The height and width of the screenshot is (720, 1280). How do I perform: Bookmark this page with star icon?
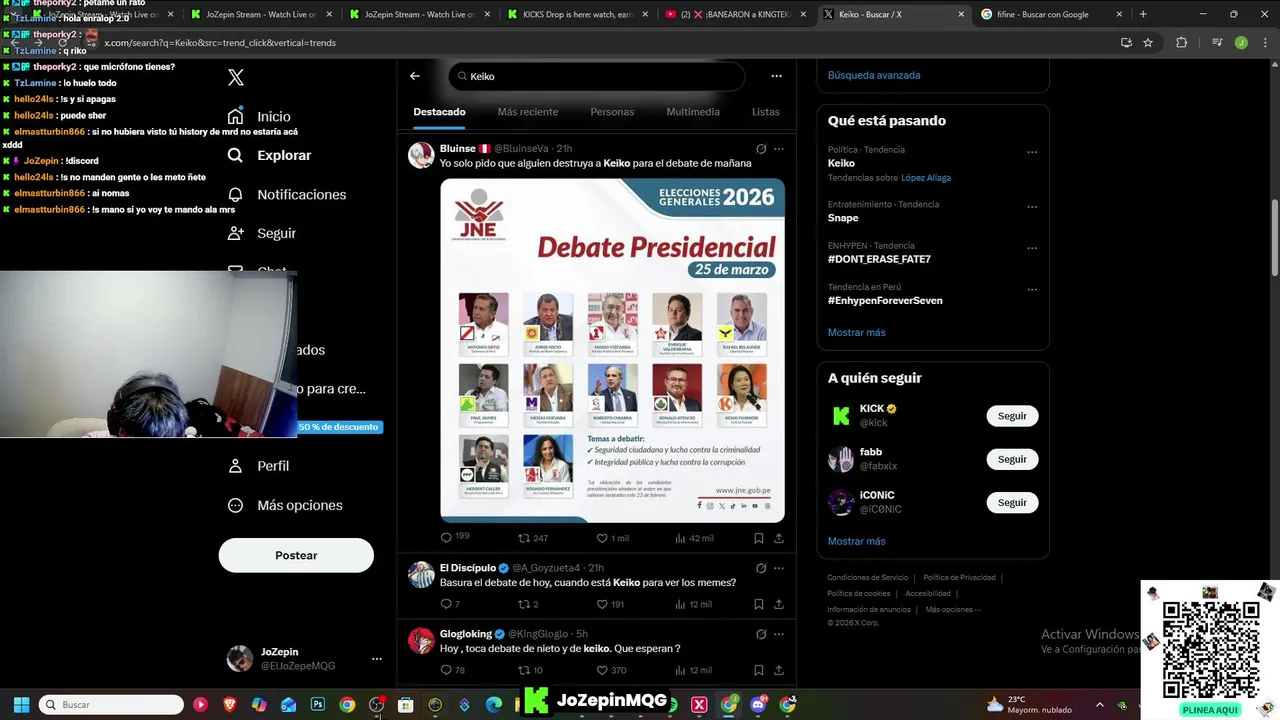(x=1148, y=43)
